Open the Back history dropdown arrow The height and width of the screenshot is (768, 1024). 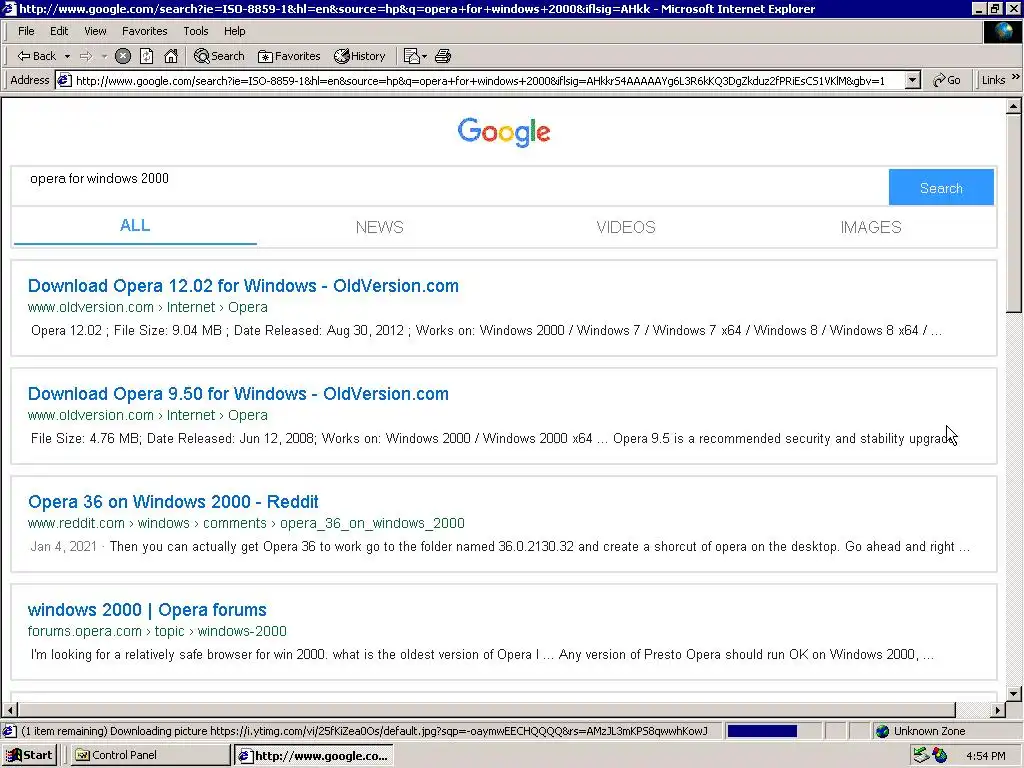(67, 56)
